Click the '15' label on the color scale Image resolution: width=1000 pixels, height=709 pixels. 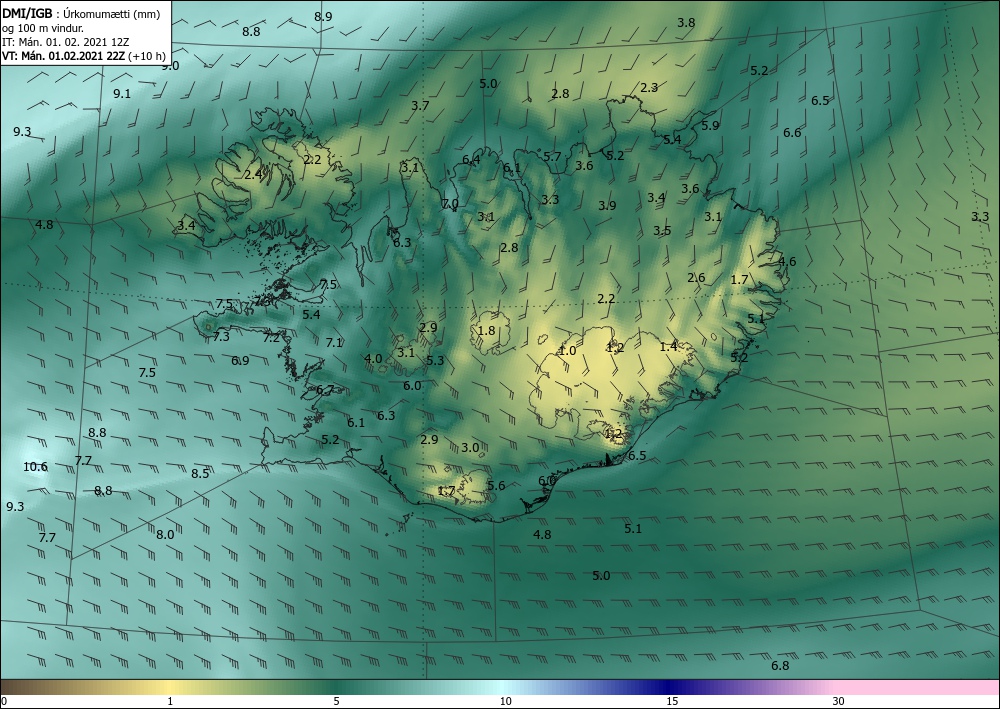point(672,701)
